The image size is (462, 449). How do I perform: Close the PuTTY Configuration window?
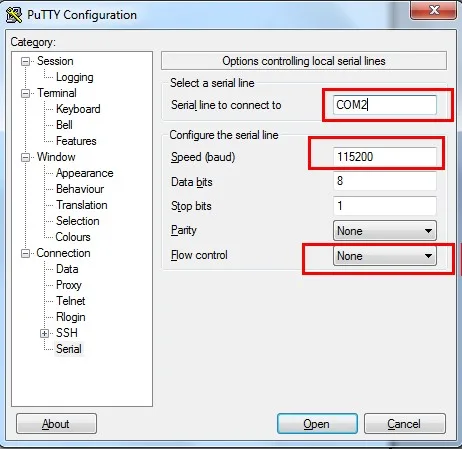434,10
